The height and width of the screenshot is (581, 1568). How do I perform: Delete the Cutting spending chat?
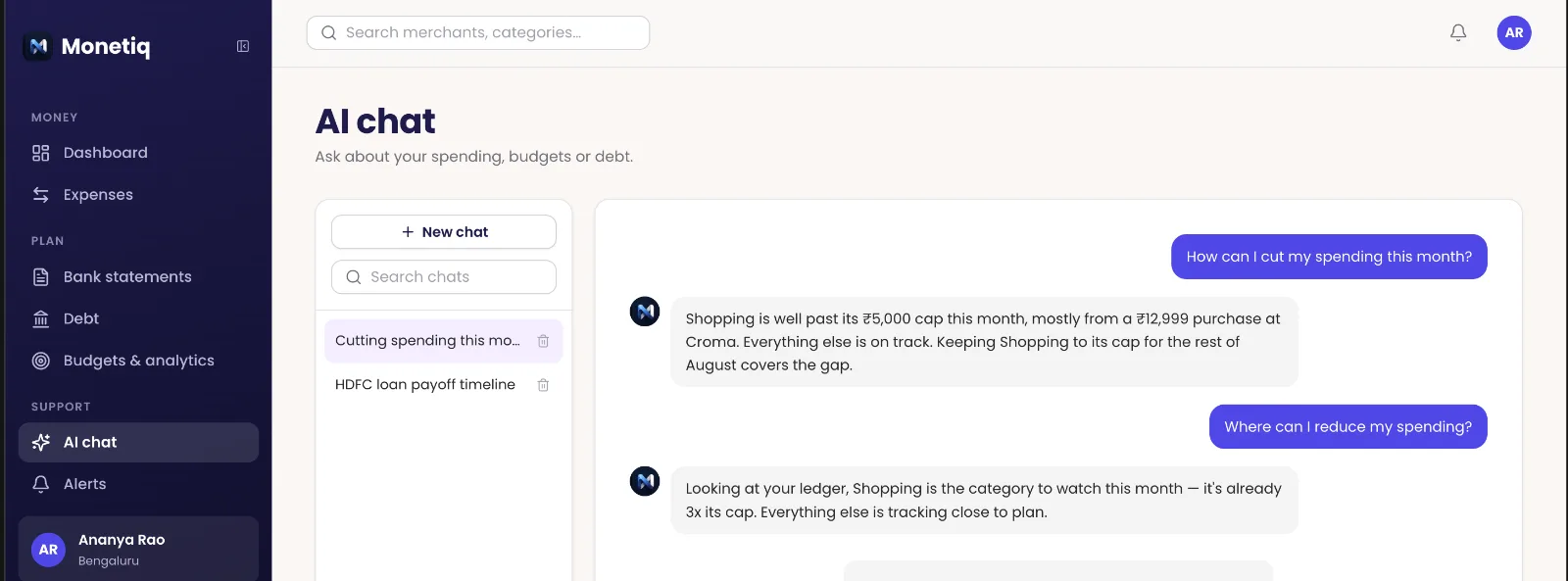[543, 341]
